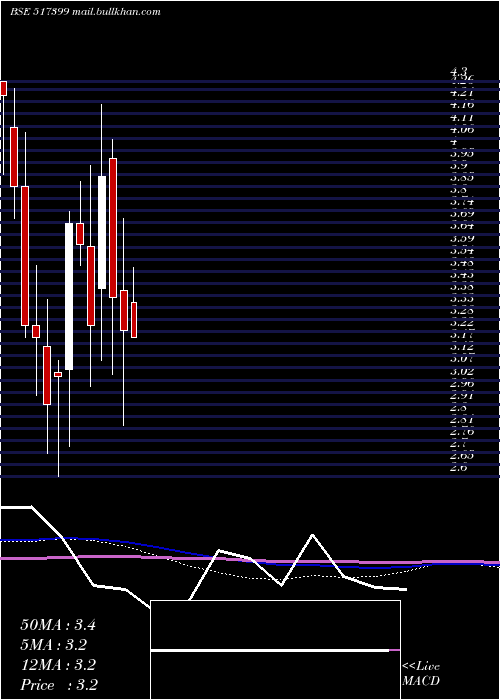The height and width of the screenshot is (700, 500).
Task: Click the 4.3 price axis label
Action: tap(459, 71)
